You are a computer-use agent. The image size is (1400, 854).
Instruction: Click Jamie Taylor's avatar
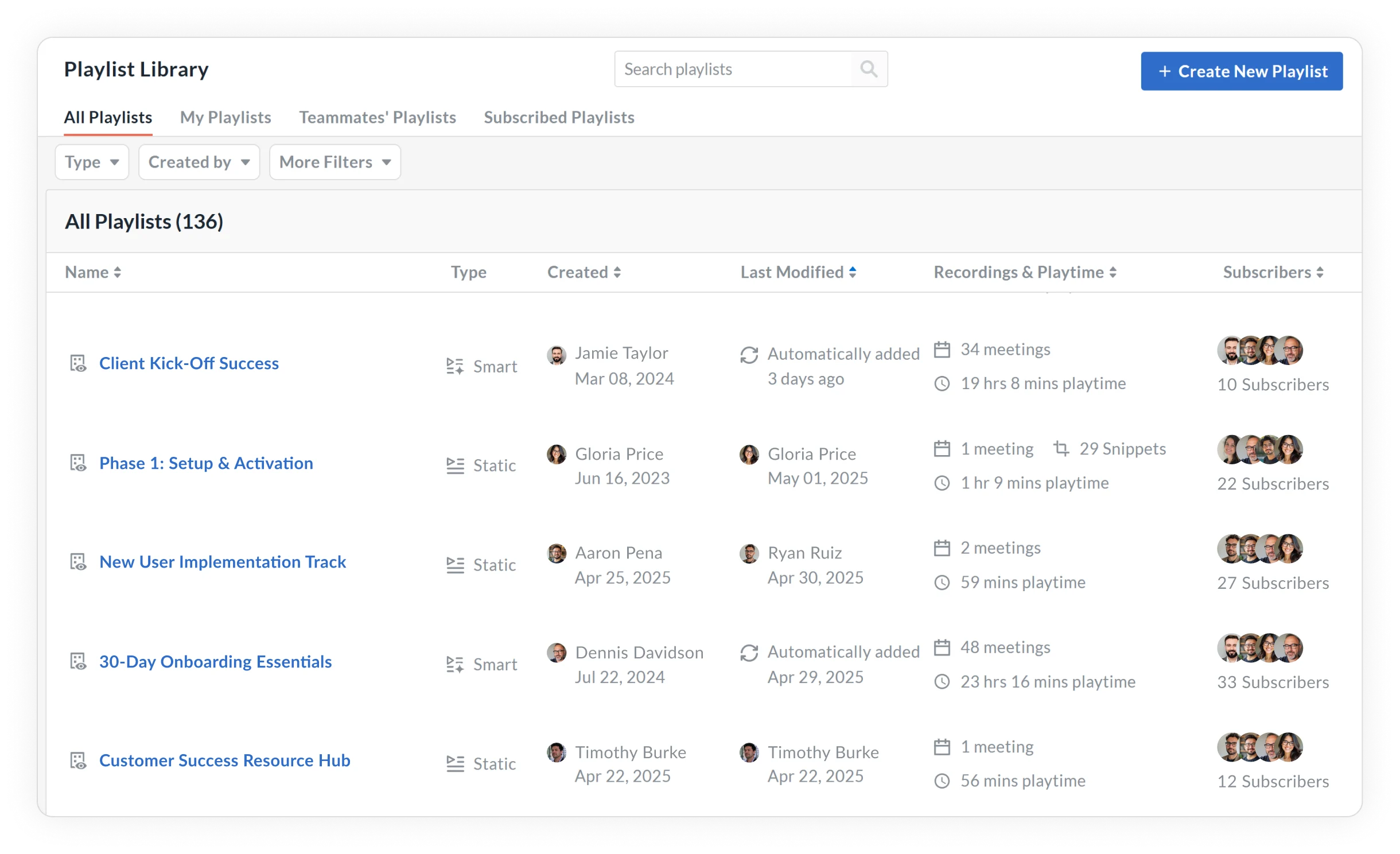coord(556,355)
